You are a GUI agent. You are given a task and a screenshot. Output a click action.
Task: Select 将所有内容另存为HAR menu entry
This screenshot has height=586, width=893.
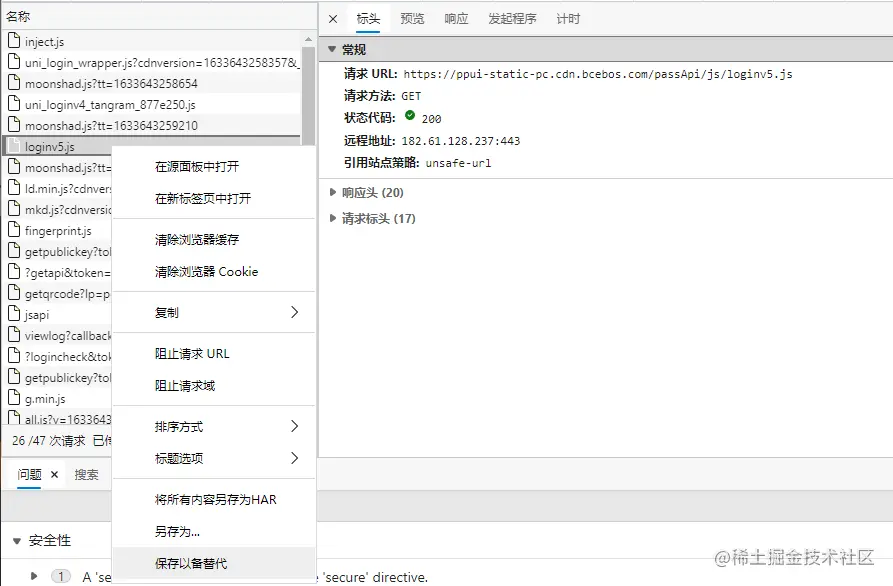214,499
